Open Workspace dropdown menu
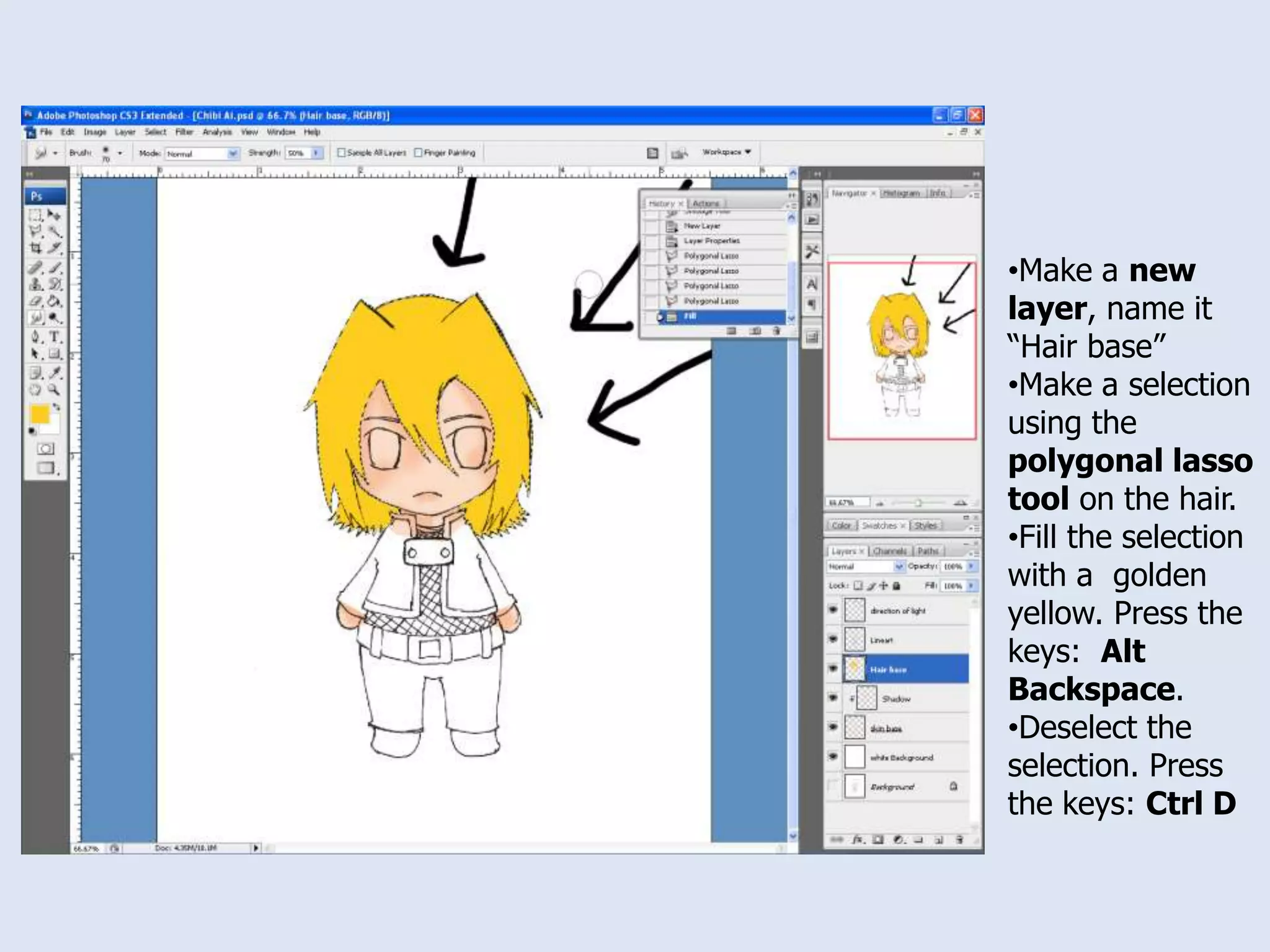 pyautogui.click(x=726, y=152)
